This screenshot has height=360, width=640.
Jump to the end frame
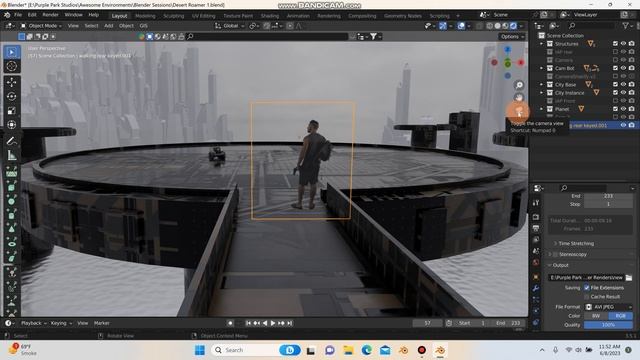(289, 323)
